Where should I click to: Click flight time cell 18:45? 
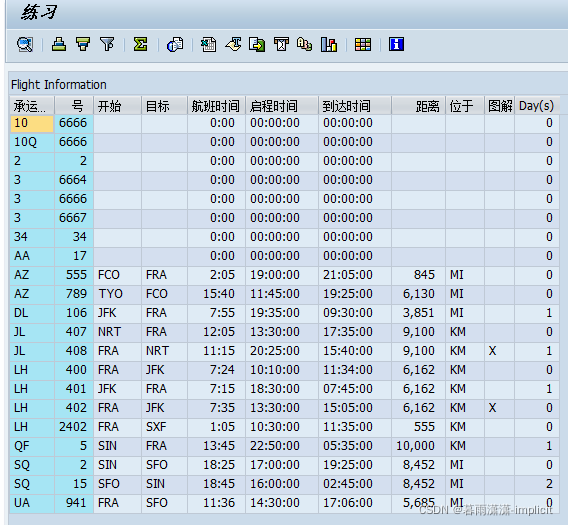217,484
